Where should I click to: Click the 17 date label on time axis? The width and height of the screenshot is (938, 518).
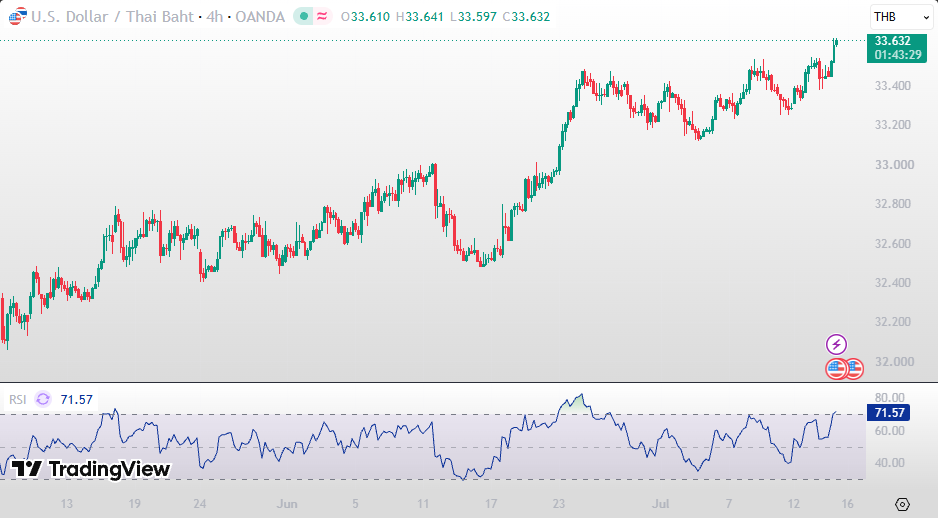(x=491, y=504)
